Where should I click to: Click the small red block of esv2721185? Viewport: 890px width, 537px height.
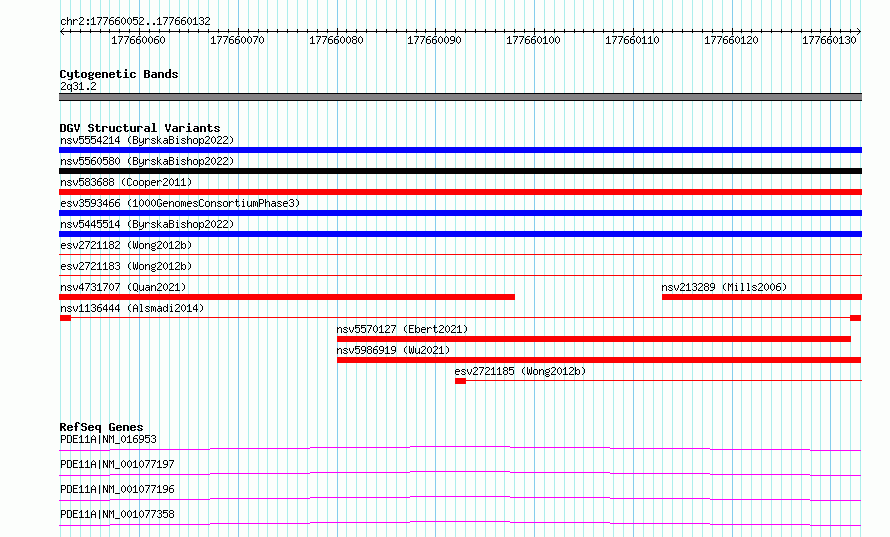tap(460, 381)
